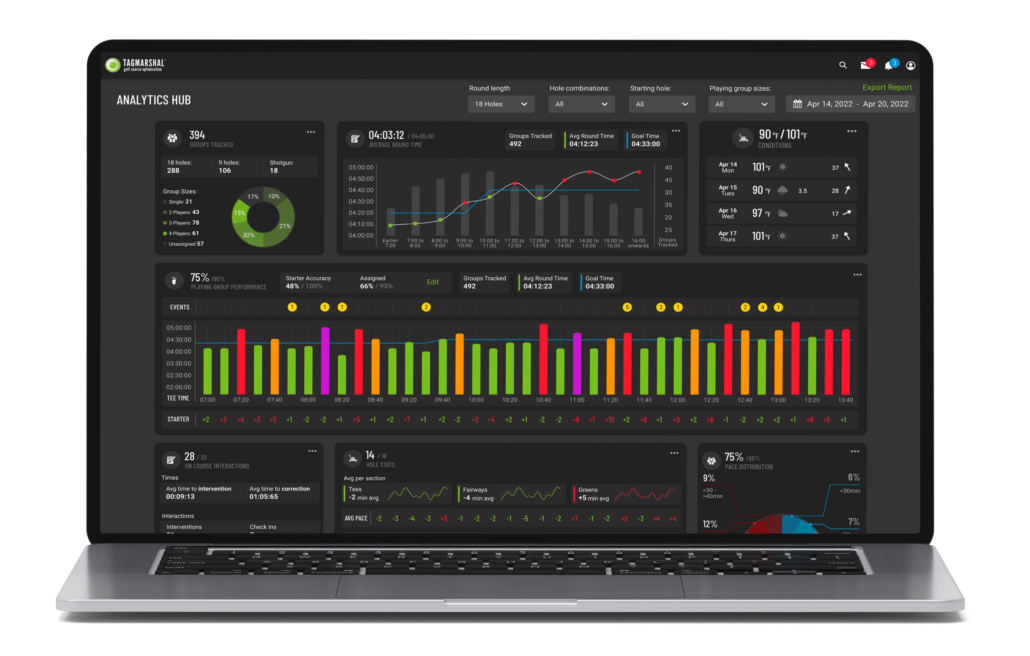This screenshot has height=656, width=1030.
Task: Click the Groups Tracked panel icon
Action: click(171, 137)
